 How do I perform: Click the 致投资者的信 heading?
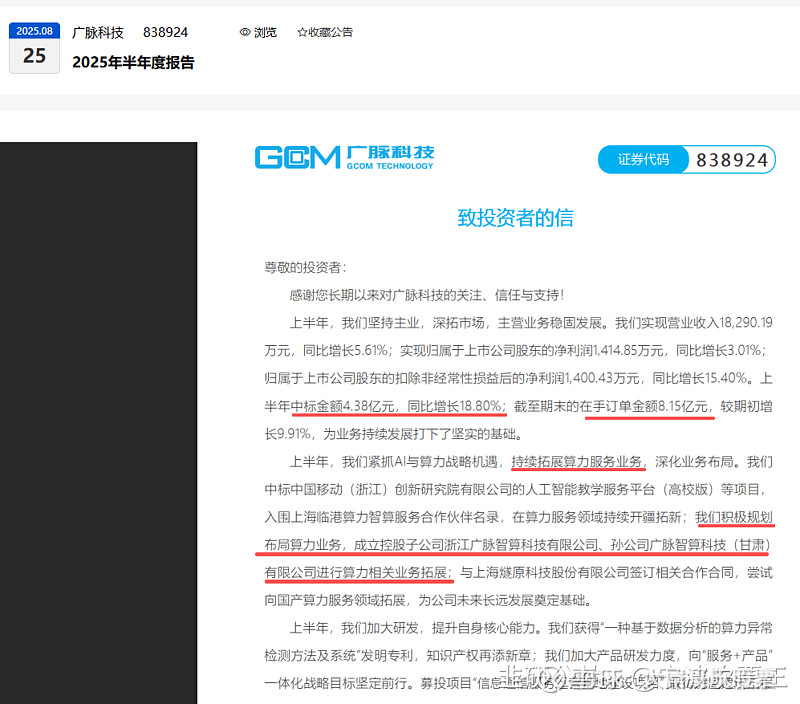(515, 218)
